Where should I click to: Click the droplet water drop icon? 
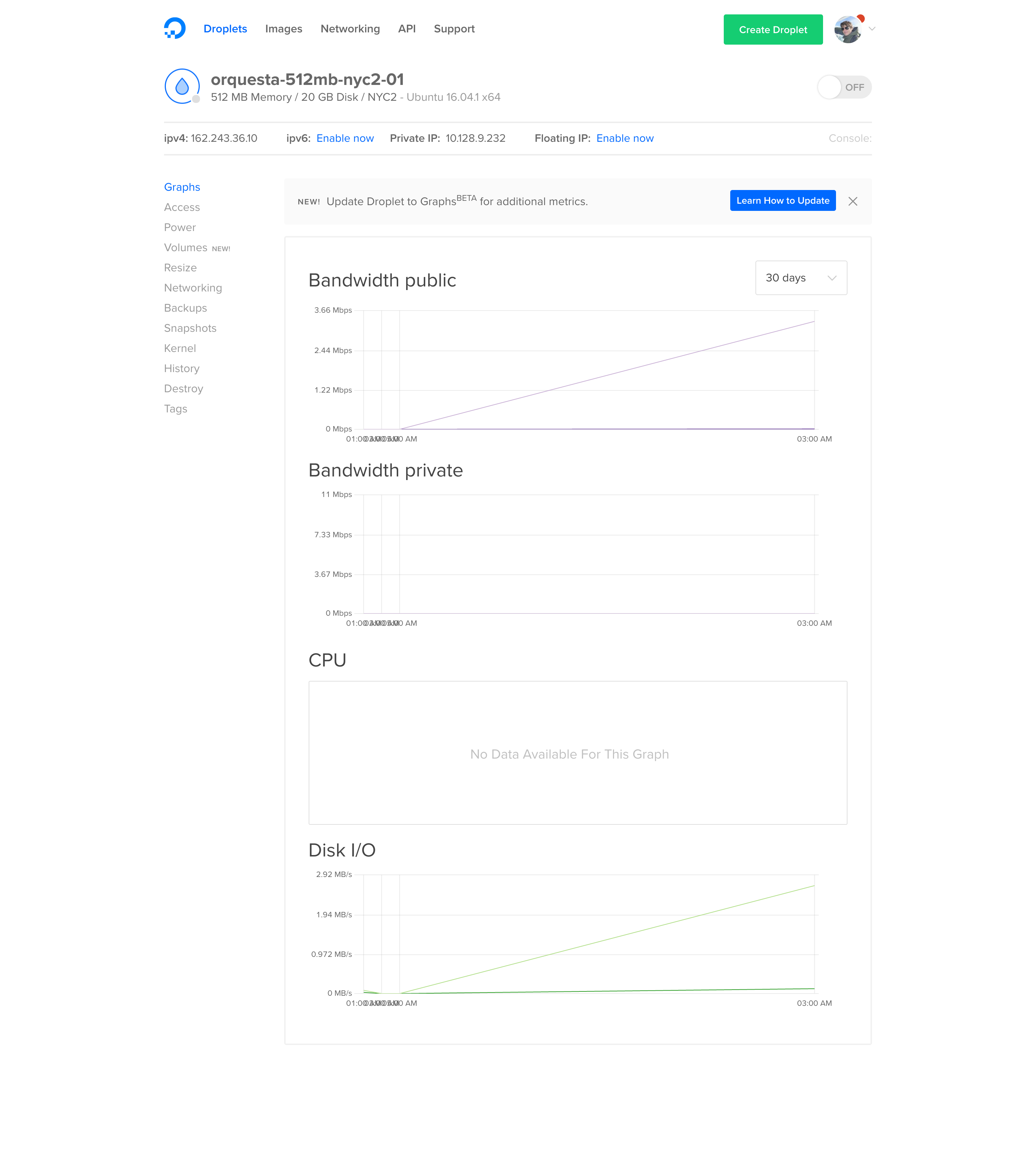pyautogui.click(x=182, y=86)
